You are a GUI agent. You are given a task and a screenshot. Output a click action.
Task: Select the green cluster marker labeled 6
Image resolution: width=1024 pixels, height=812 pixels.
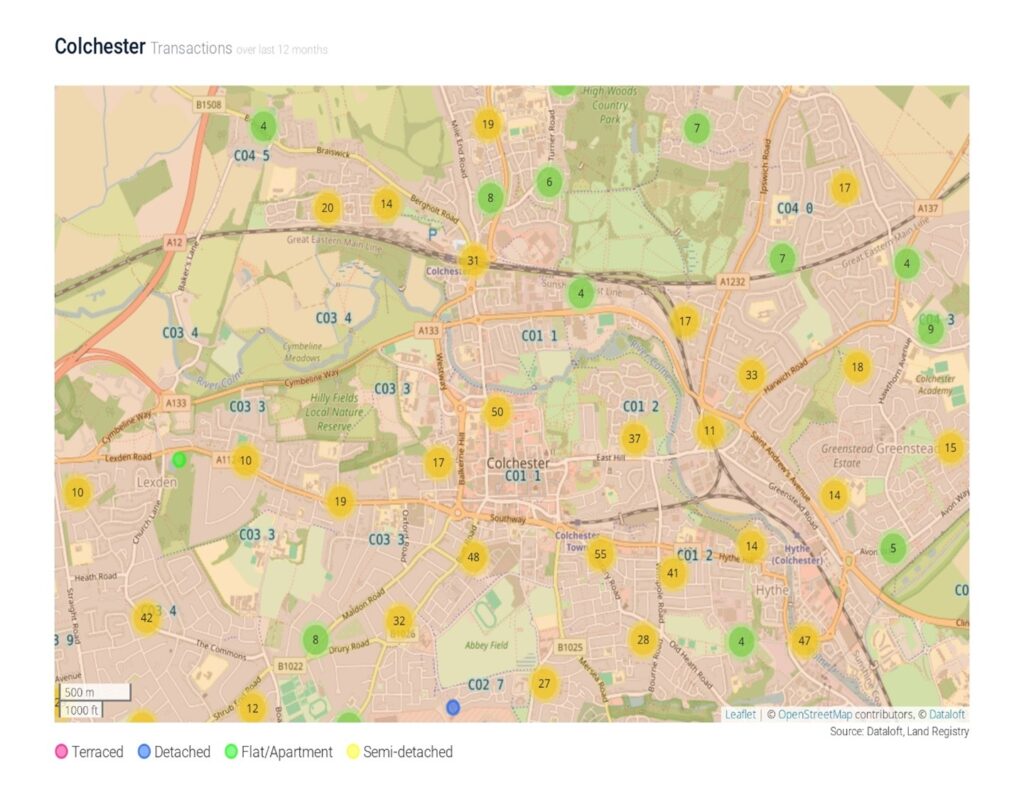pos(549,182)
